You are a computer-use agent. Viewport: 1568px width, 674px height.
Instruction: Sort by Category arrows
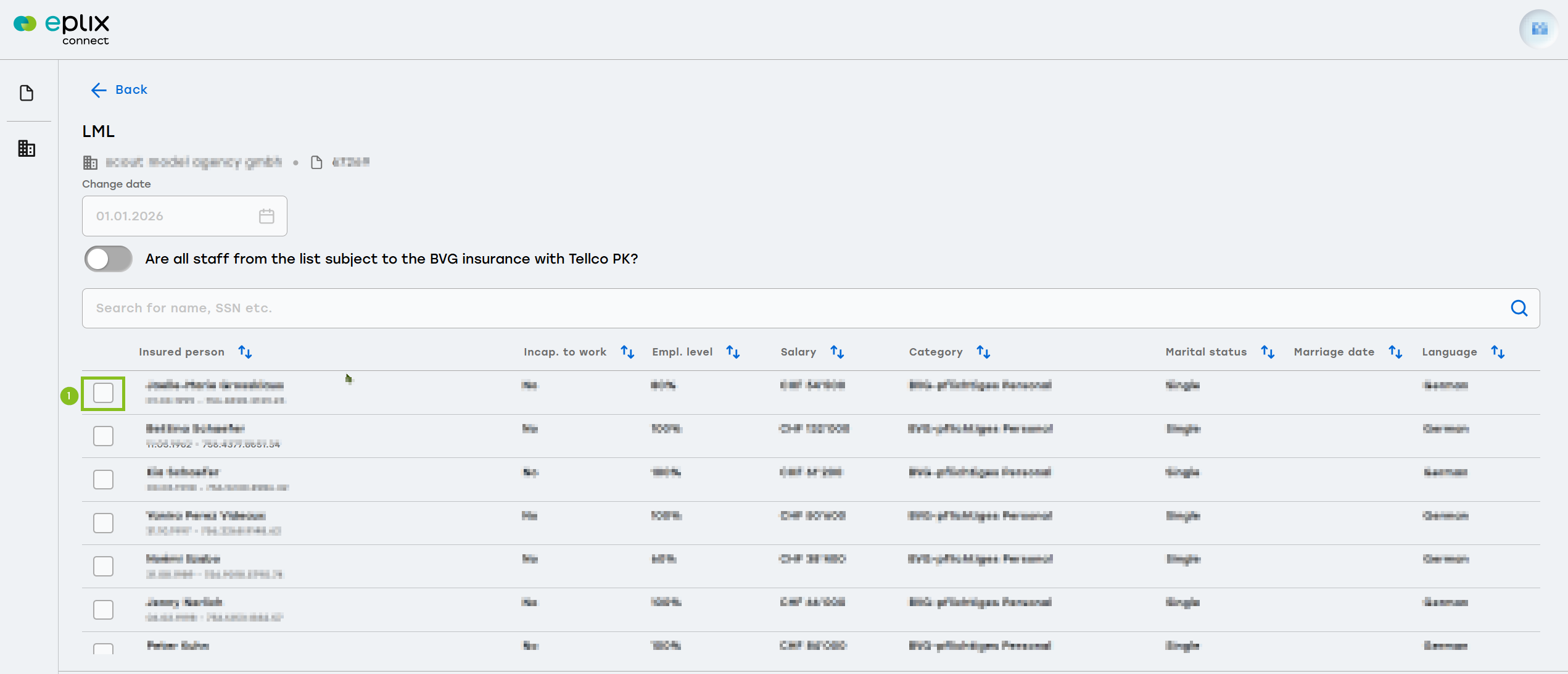[x=983, y=352]
